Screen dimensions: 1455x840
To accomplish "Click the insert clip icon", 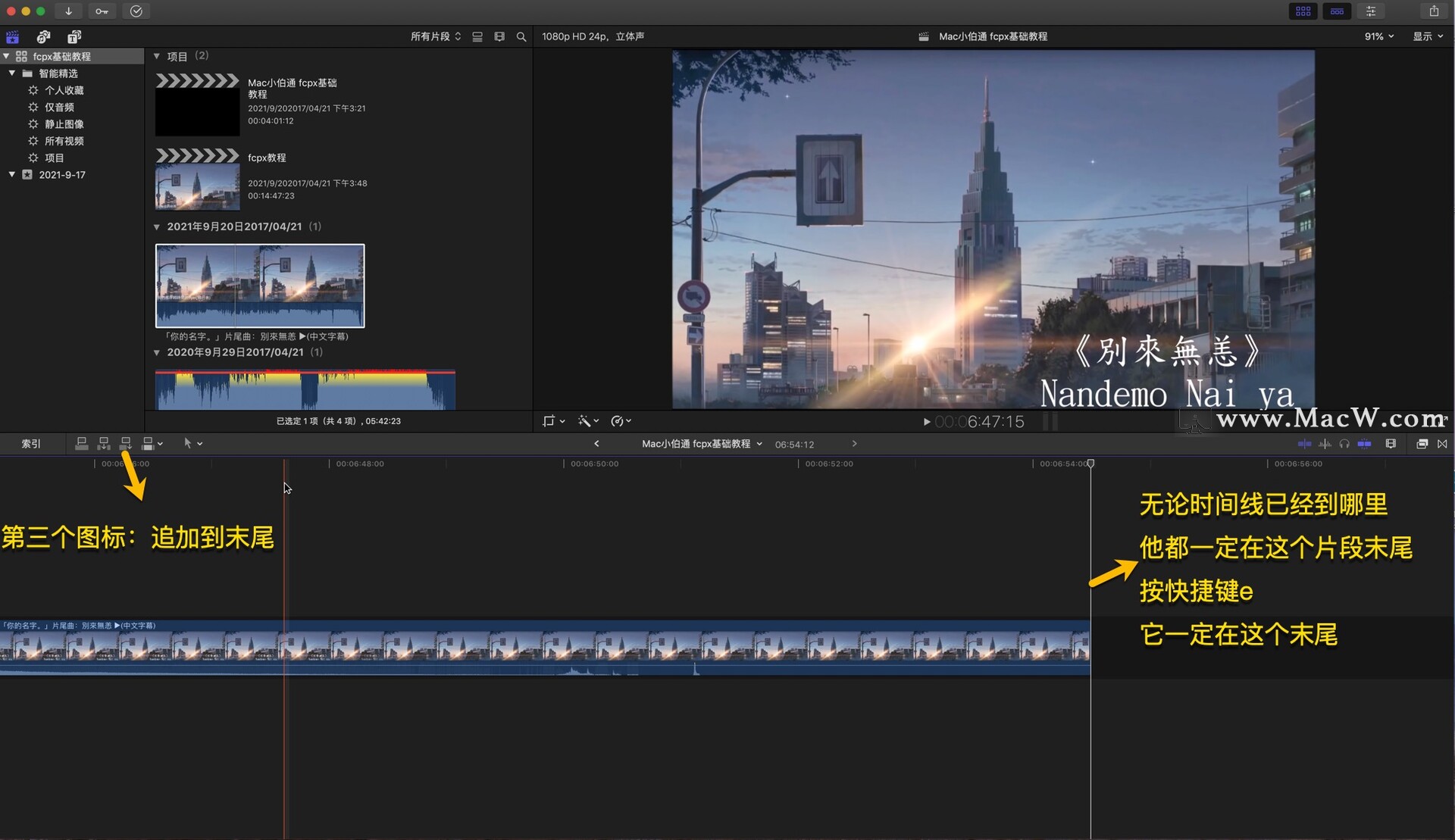I will point(104,443).
